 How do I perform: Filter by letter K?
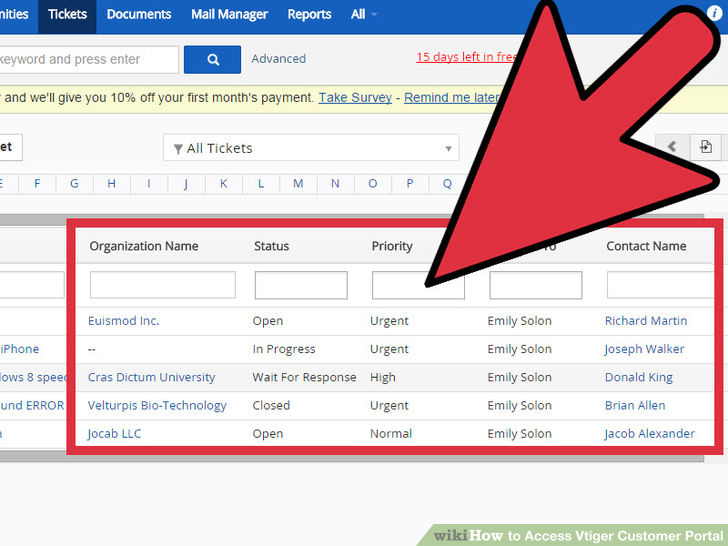click(x=223, y=183)
